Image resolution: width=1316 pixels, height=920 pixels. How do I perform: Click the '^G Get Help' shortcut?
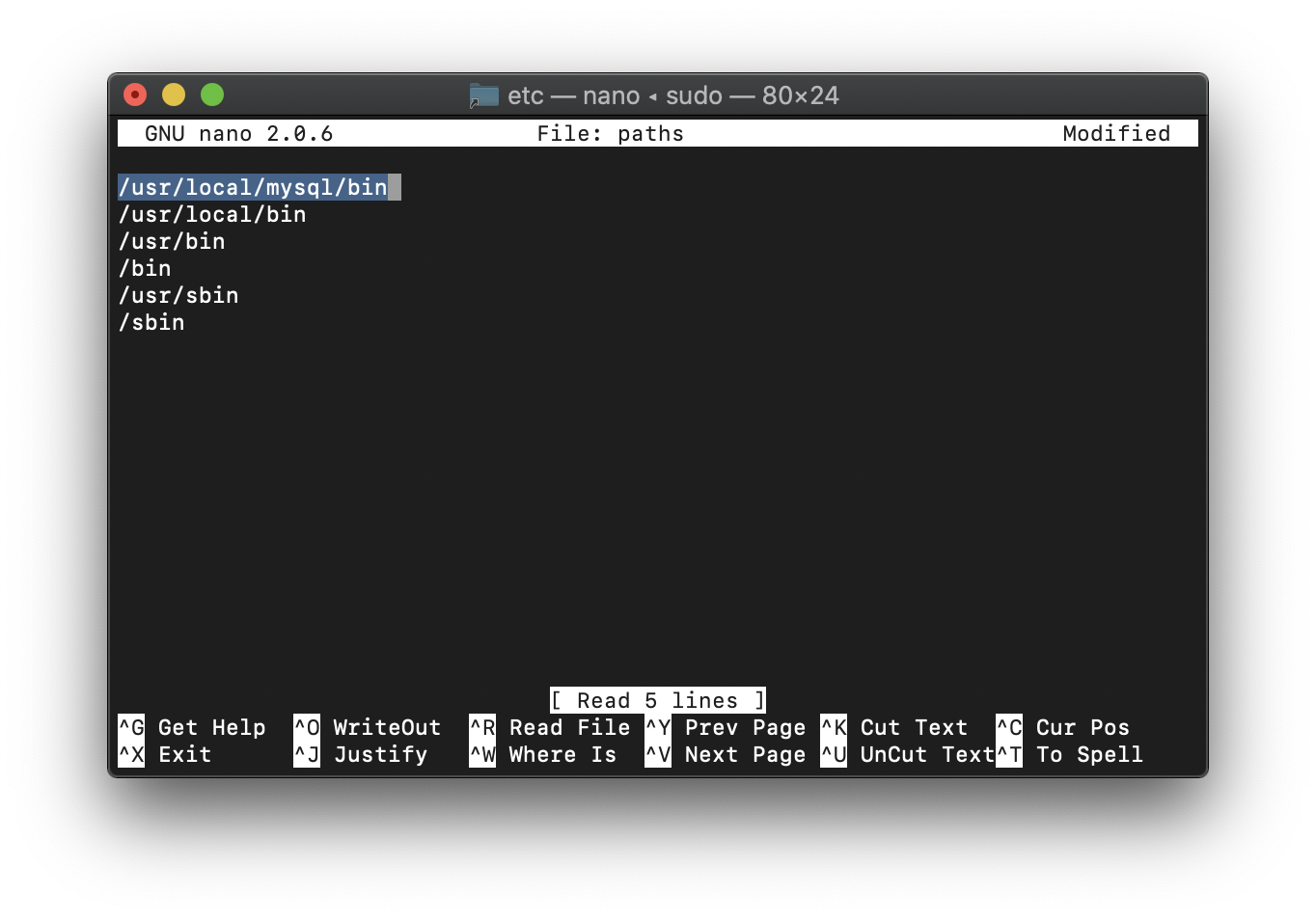pyautogui.click(x=192, y=727)
